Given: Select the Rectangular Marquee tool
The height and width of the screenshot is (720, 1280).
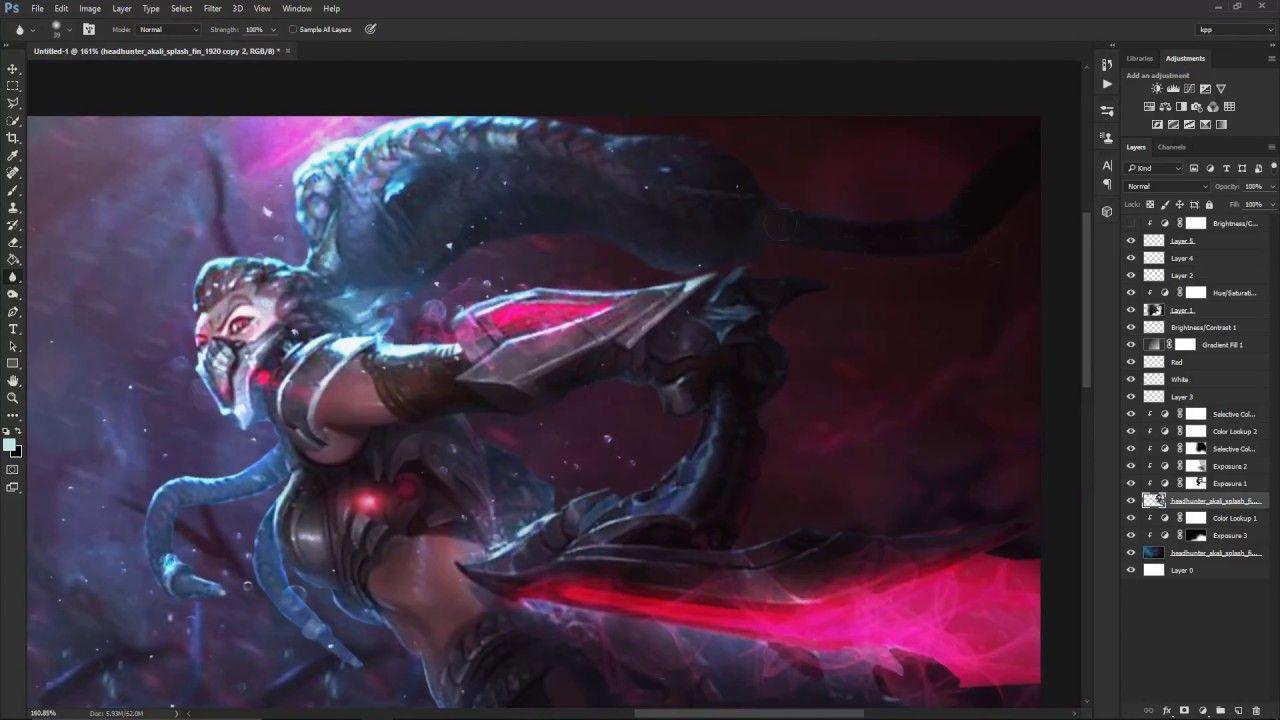Looking at the screenshot, I should point(13,86).
